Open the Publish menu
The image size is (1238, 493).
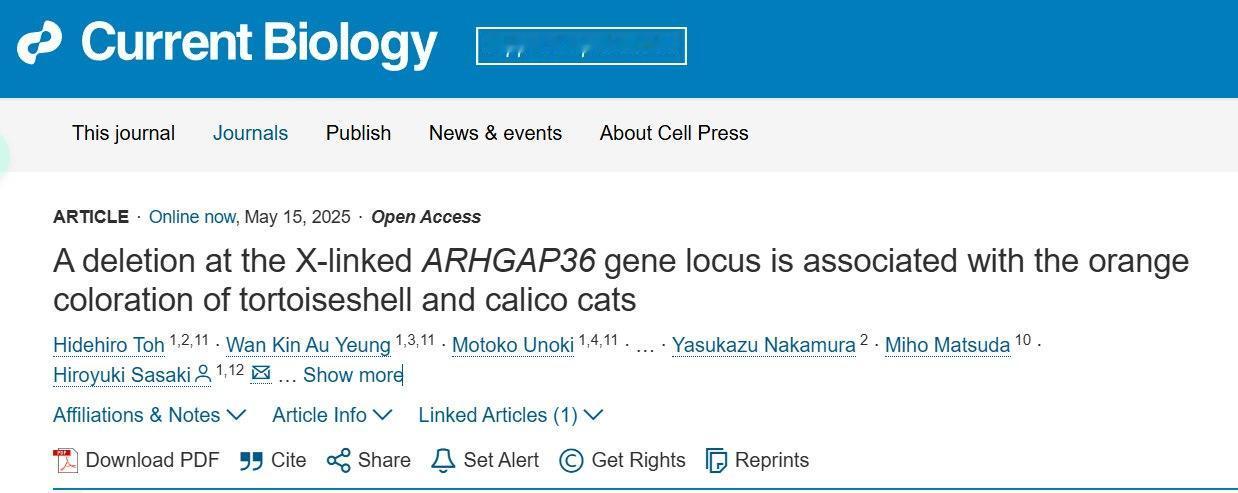[358, 133]
